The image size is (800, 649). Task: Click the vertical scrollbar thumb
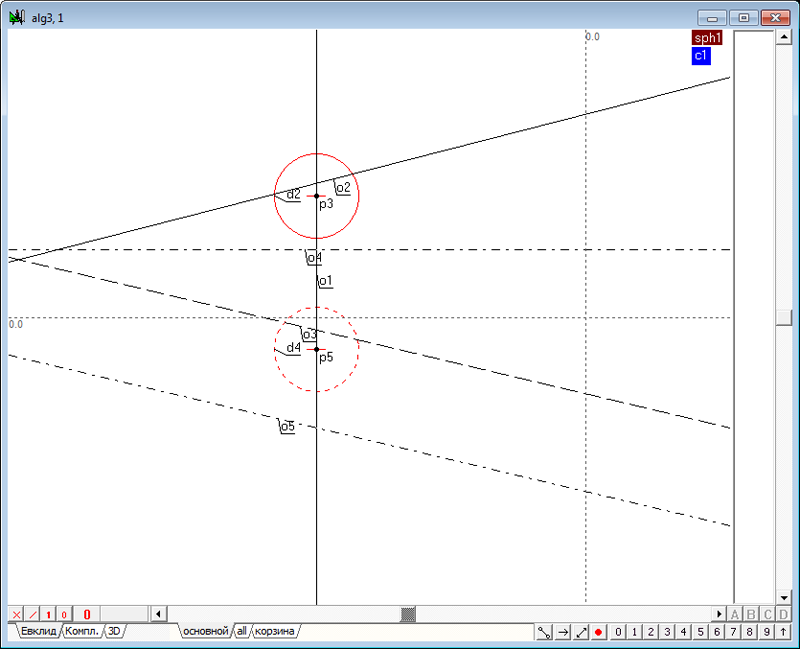click(783, 318)
